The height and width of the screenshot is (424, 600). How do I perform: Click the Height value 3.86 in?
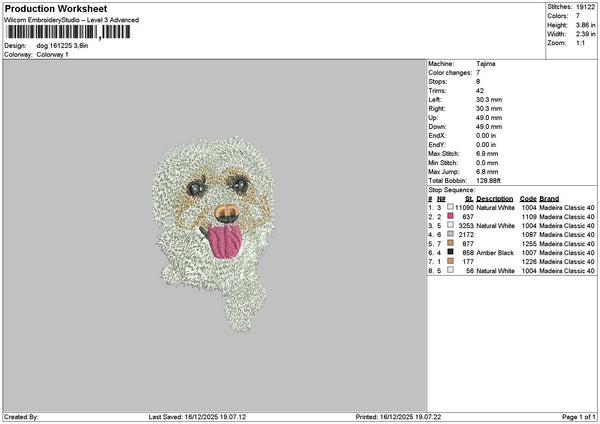585,25
